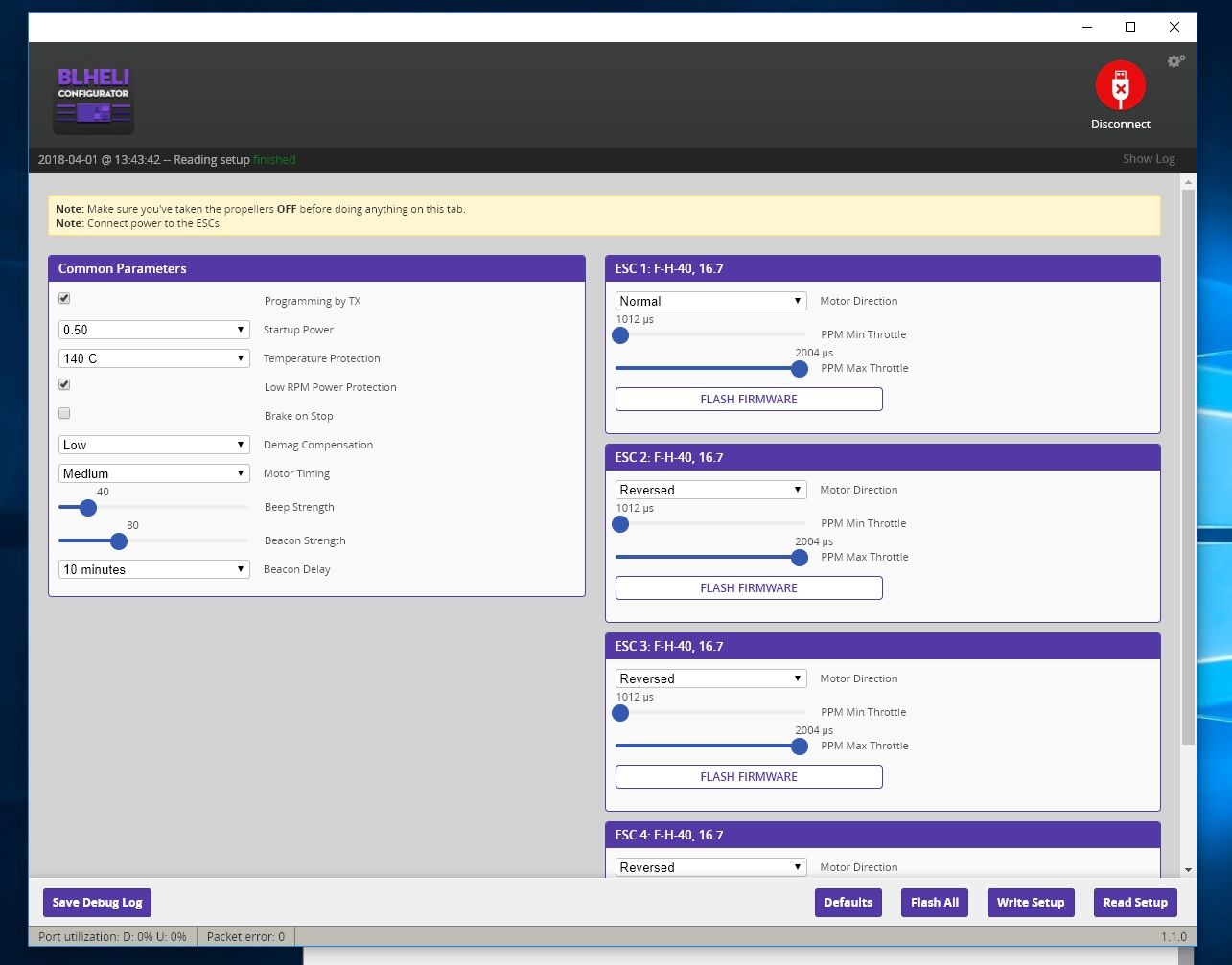Flash firmware for ESC 1
Screen dimensions: 1232x965
click(x=749, y=400)
